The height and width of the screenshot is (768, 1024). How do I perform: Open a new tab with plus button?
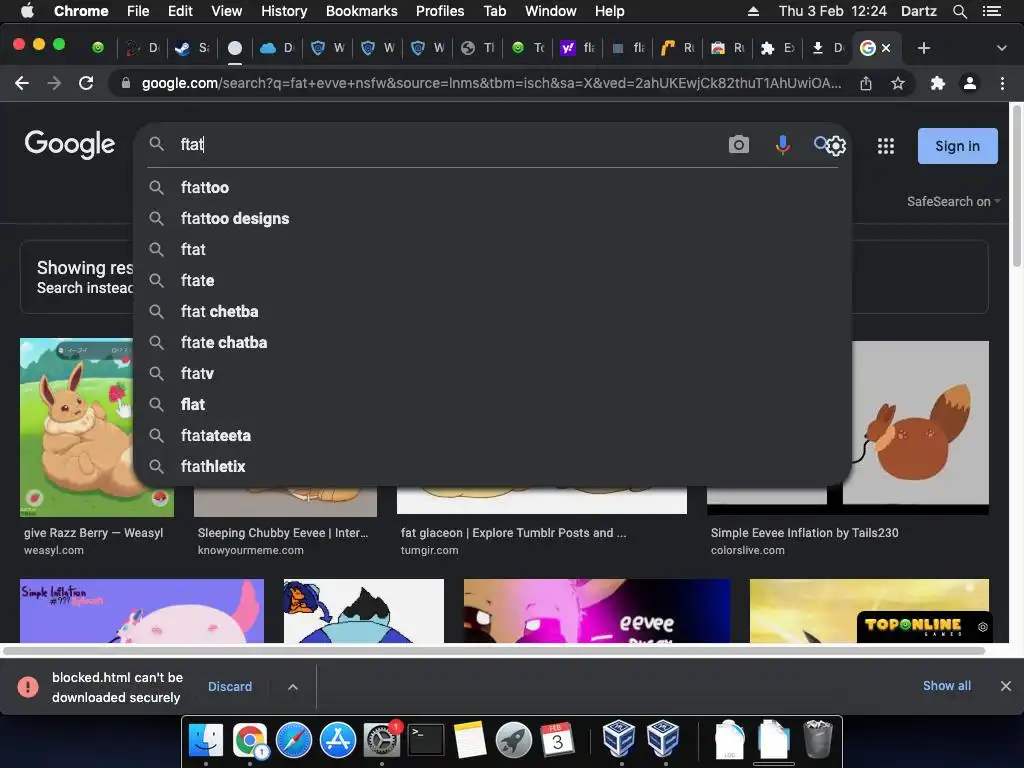923,48
